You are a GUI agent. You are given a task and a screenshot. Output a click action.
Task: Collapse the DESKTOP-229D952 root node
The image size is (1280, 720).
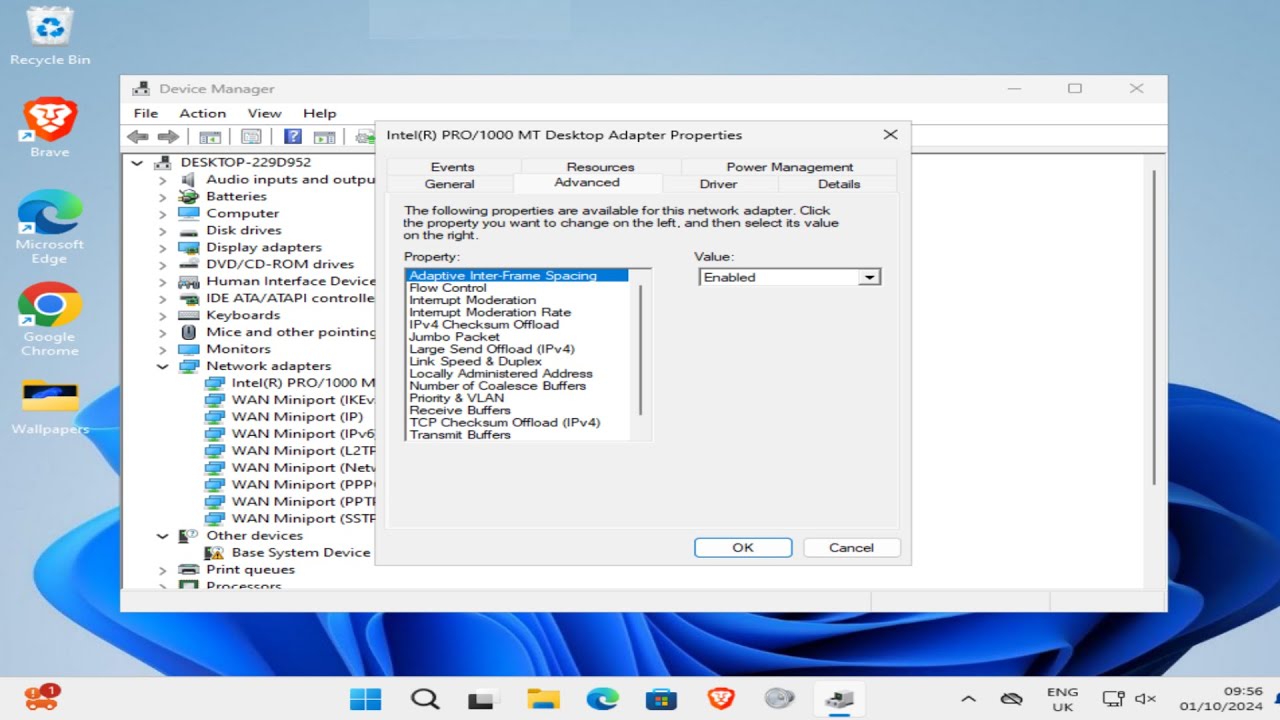(138, 162)
